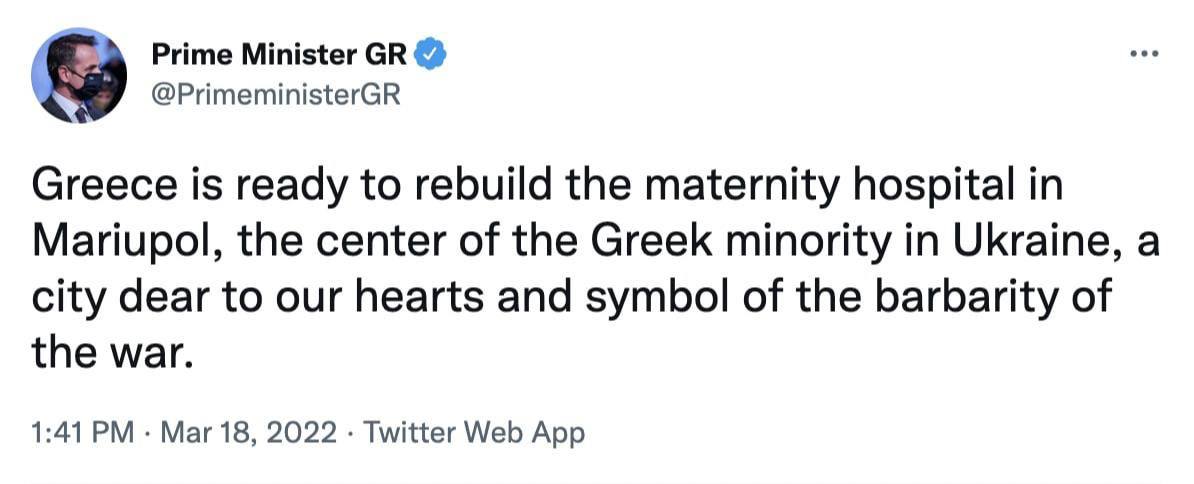Viewport: 1194px width, 484px height.
Task: Open the Twitter Web App source link
Action: click(474, 433)
